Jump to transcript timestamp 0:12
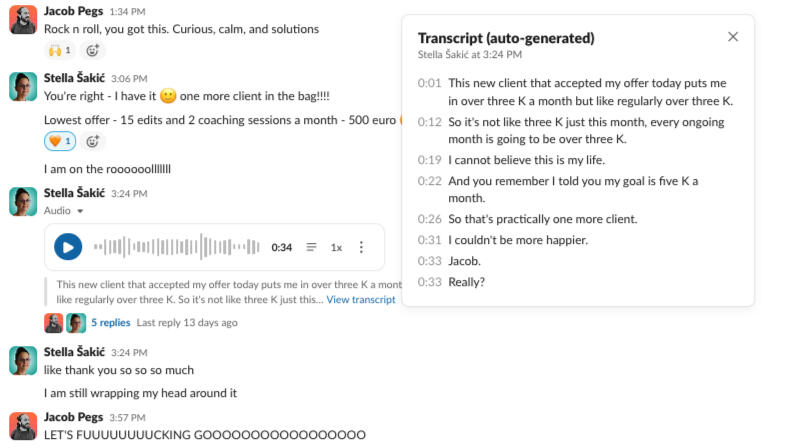 pyautogui.click(x=429, y=122)
